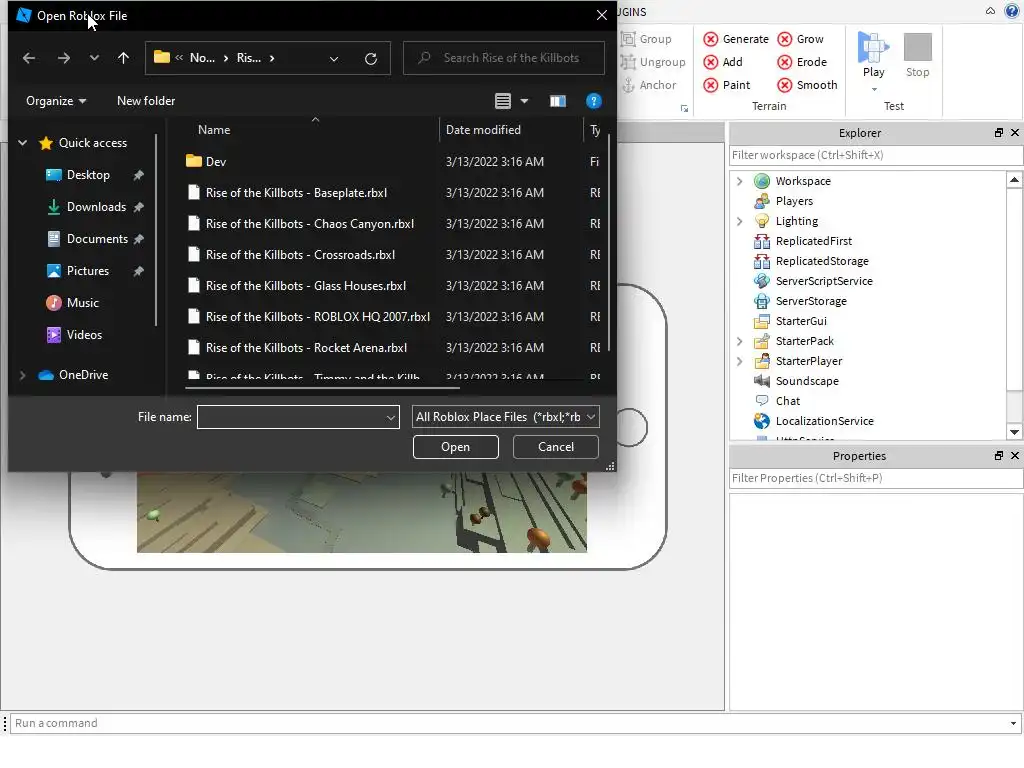
Task: Open Videos folder in sidebar
Action: coord(84,335)
